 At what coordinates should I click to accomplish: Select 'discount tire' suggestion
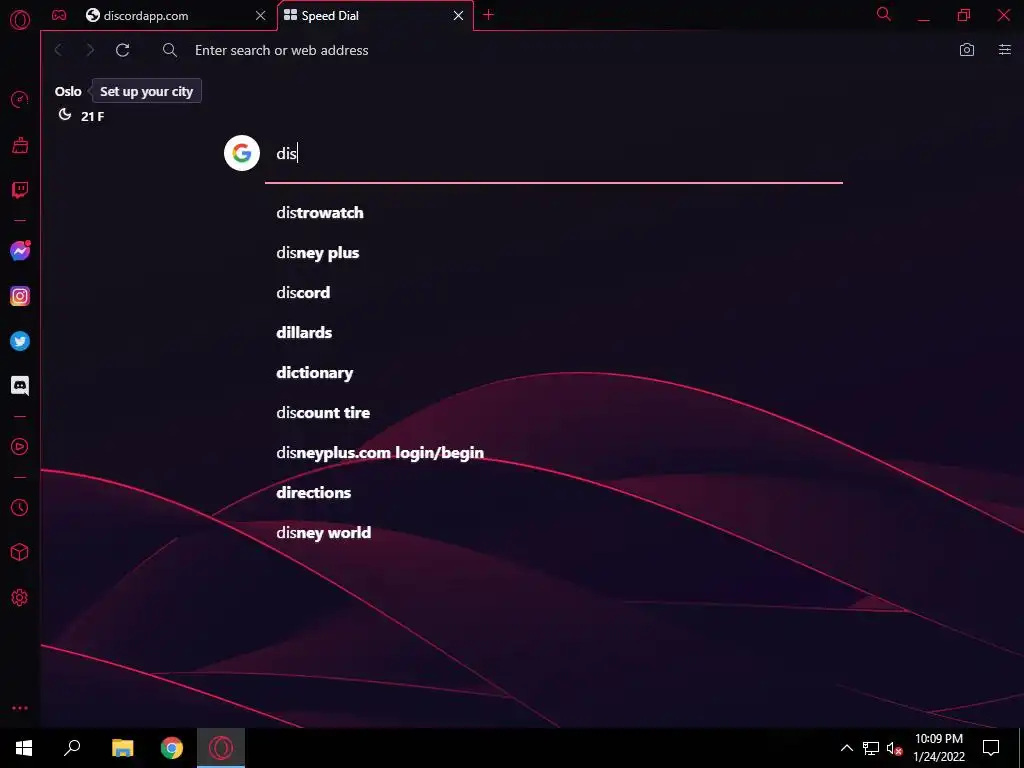point(323,413)
